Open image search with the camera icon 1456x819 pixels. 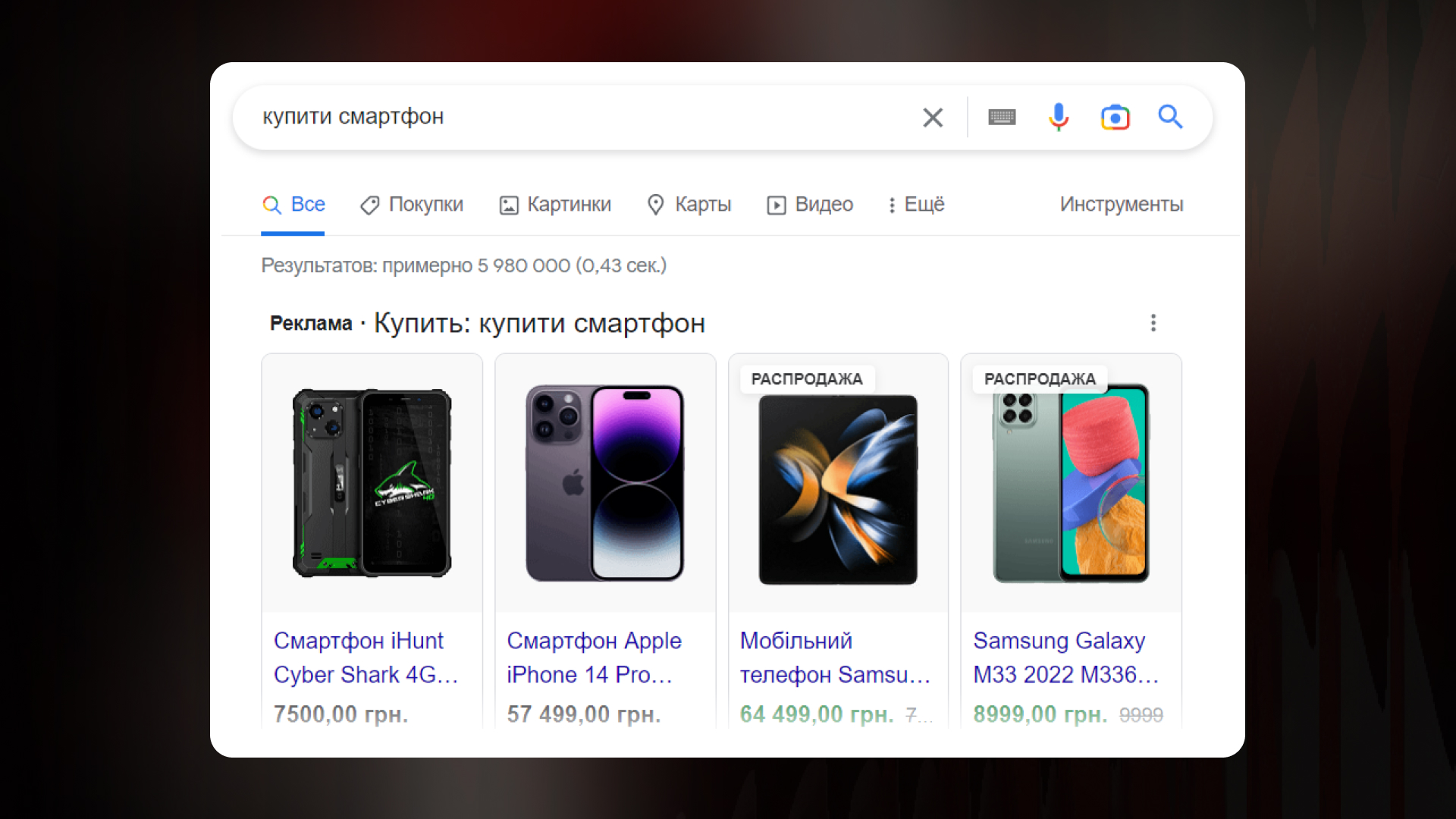1115,118
